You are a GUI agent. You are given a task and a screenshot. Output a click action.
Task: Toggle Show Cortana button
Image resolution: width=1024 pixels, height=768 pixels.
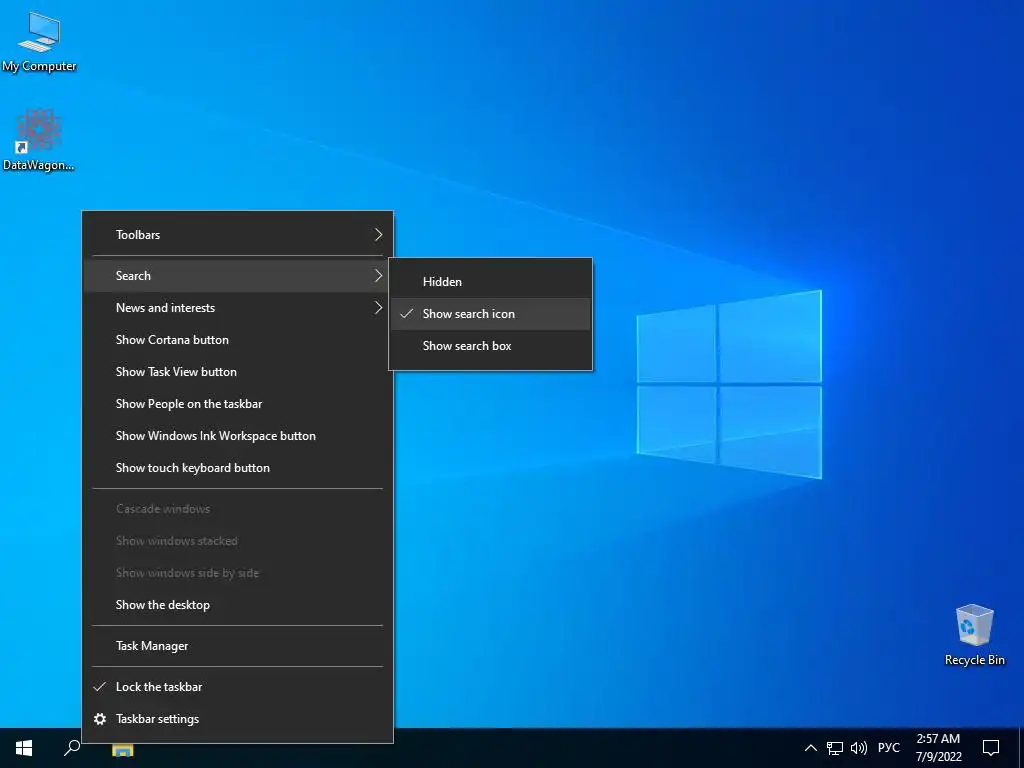tap(238, 340)
